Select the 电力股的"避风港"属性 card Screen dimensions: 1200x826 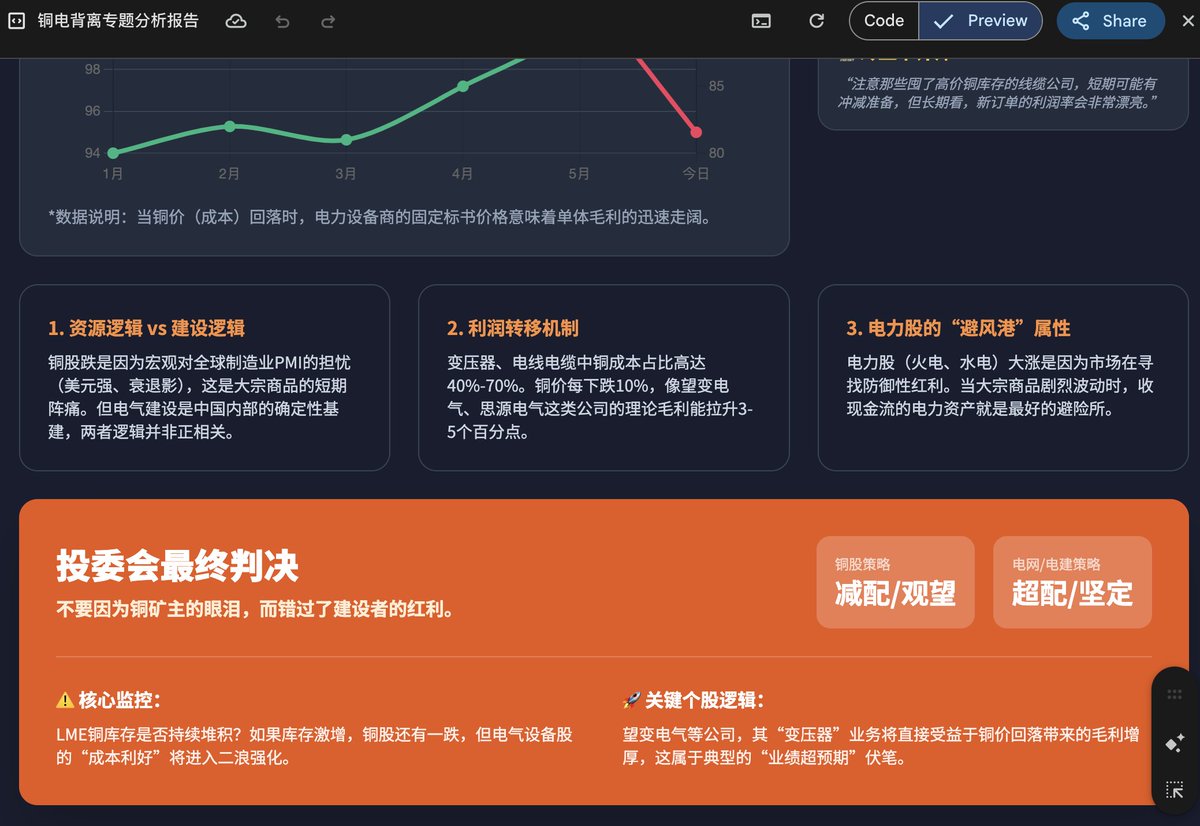pyautogui.click(x=1003, y=377)
